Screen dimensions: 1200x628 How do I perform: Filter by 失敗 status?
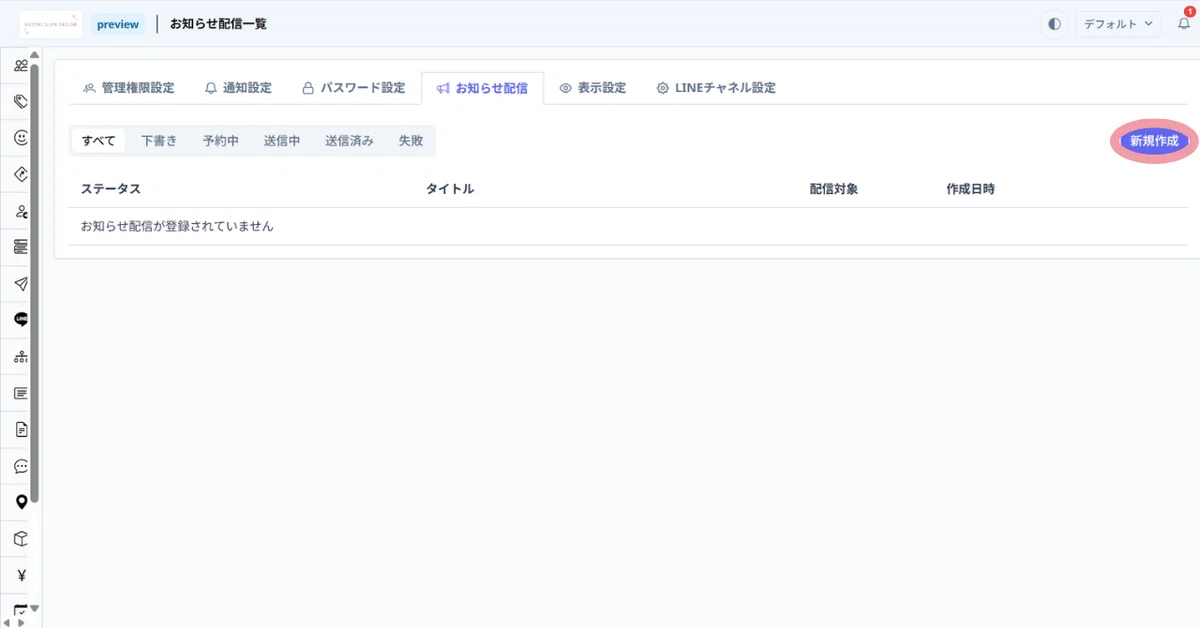410,141
